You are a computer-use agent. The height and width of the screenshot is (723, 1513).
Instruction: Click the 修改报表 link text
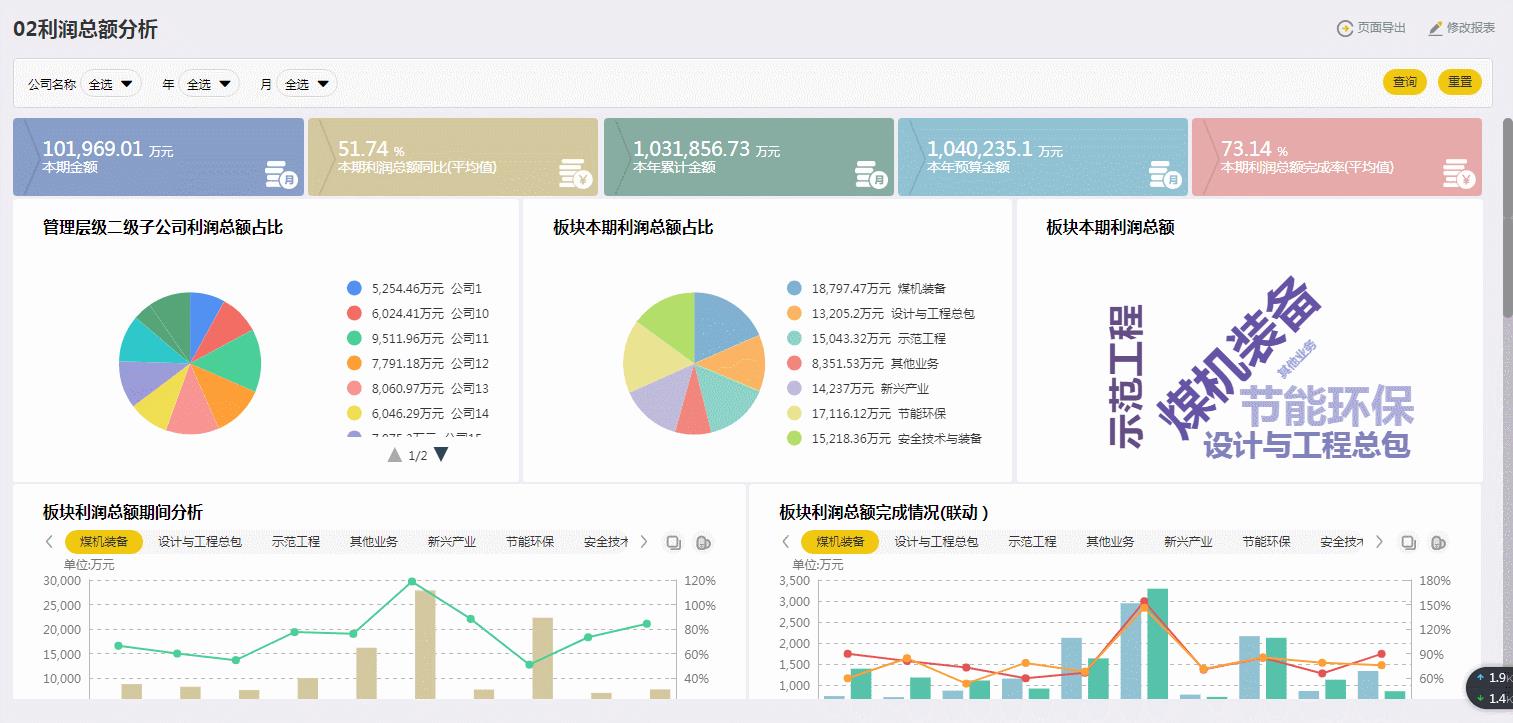click(x=1471, y=28)
